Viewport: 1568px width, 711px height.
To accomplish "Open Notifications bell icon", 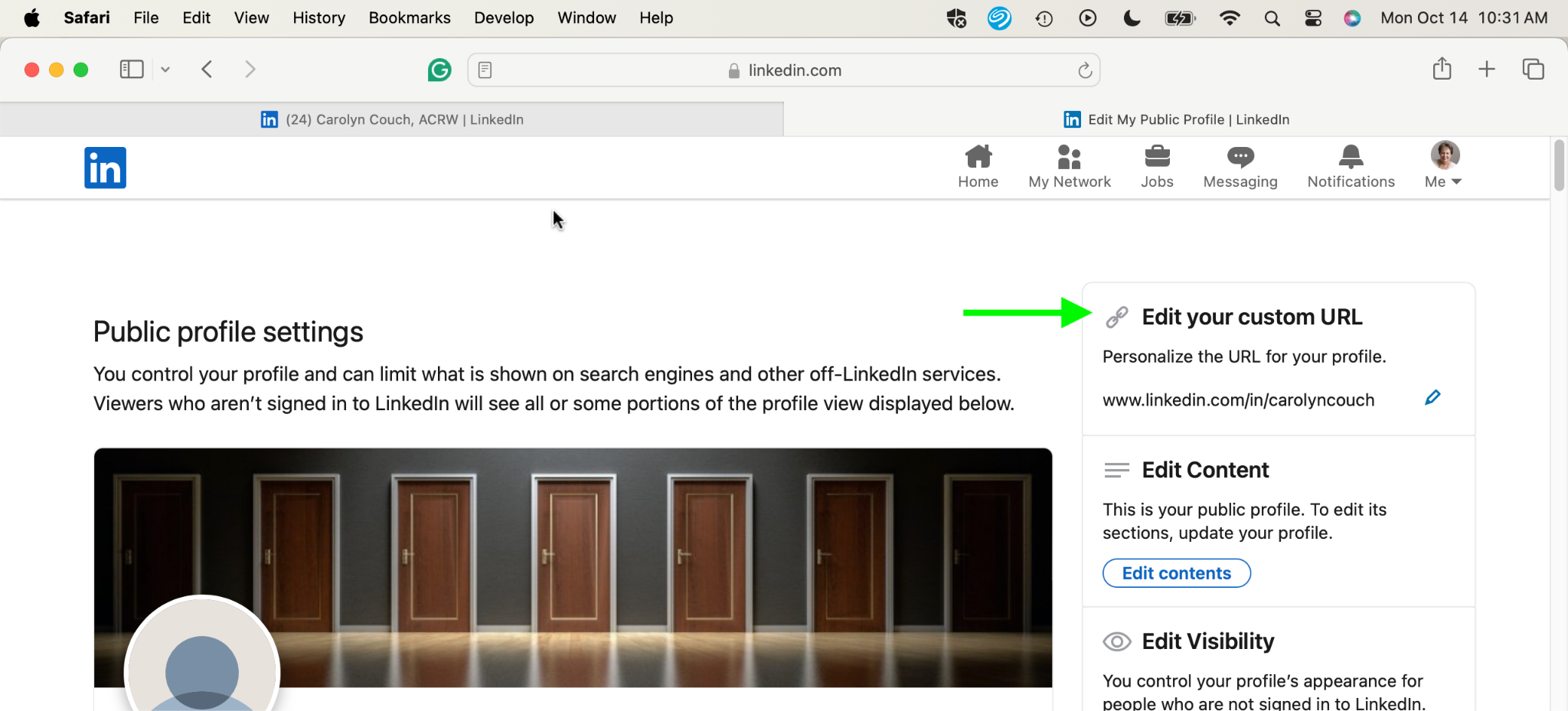I will [1351, 156].
